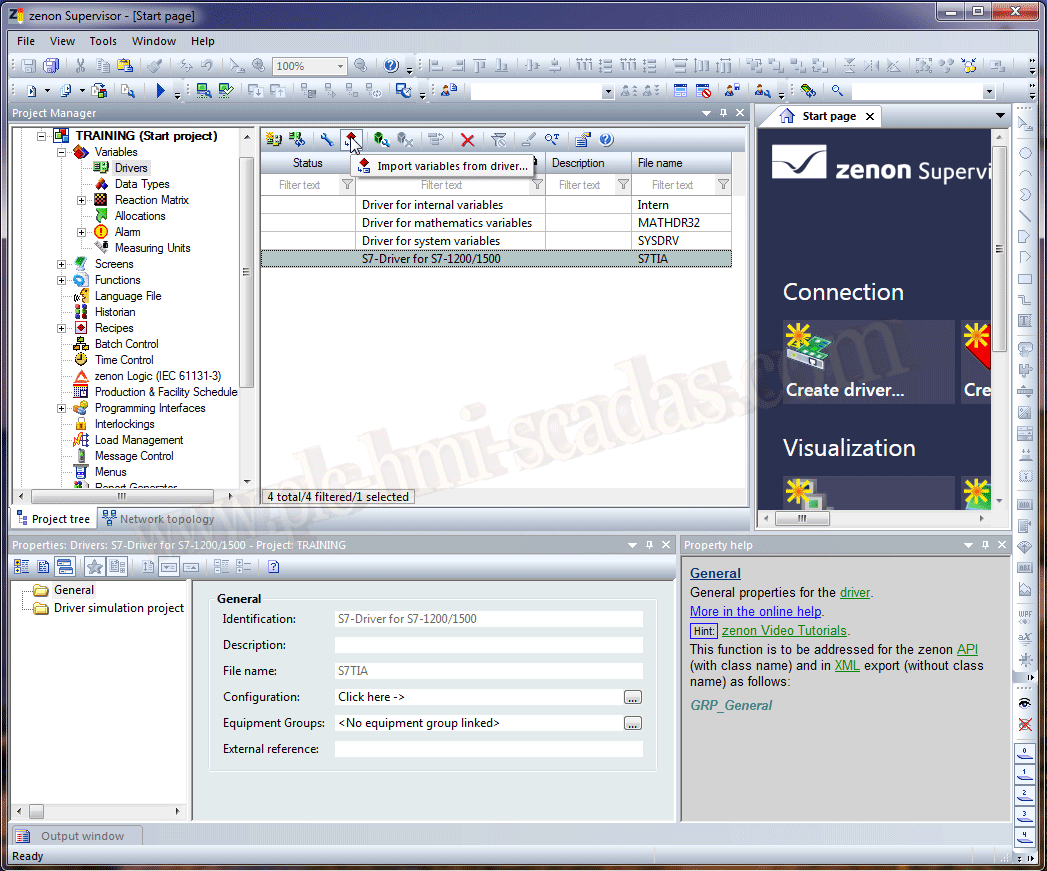The height and width of the screenshot is (871, 1047).
Task: Click the Create driver tile icon
Action: (811, 347)
